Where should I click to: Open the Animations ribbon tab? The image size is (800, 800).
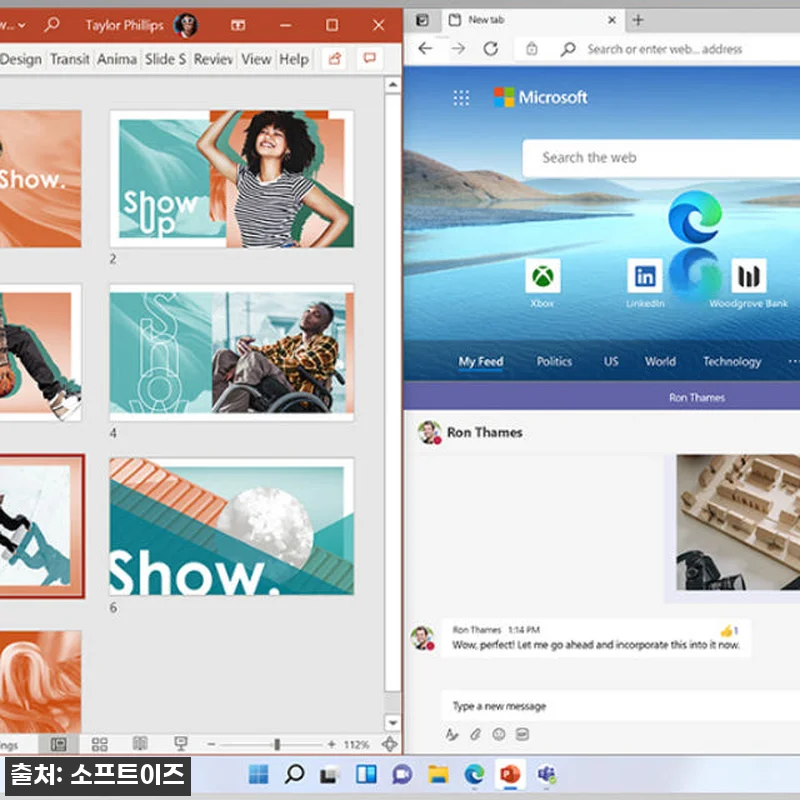[117, 59]
